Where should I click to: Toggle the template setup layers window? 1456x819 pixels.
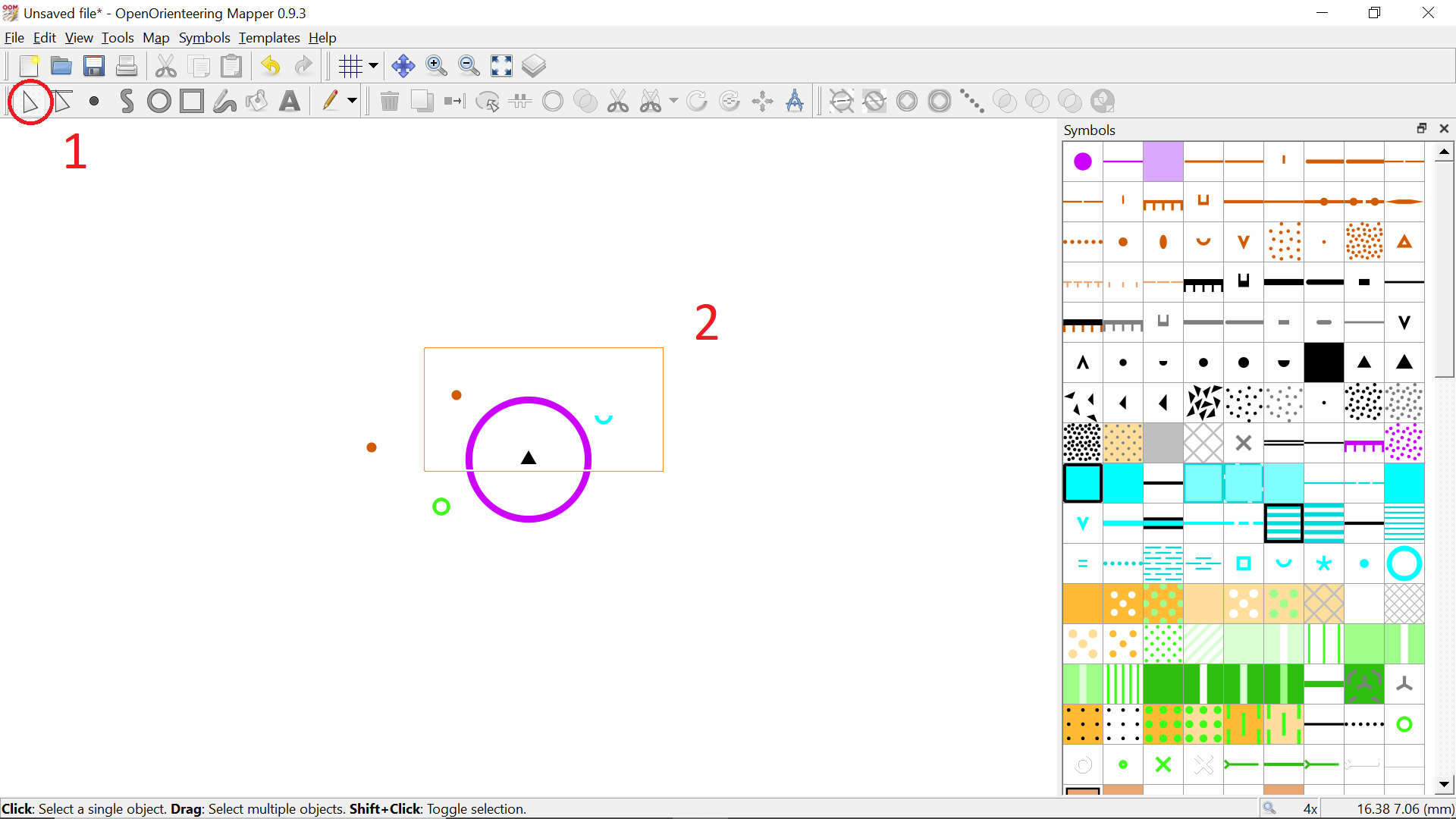(x=534, y=66)
